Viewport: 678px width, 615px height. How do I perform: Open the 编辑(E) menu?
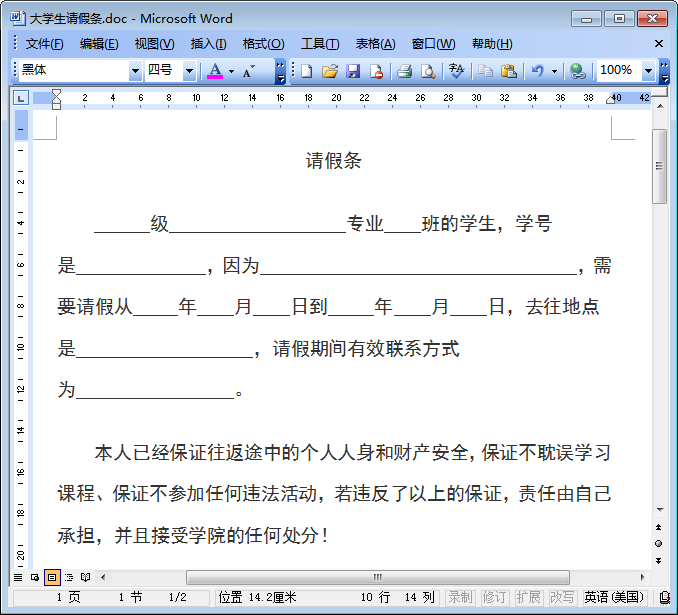[99, 44]
